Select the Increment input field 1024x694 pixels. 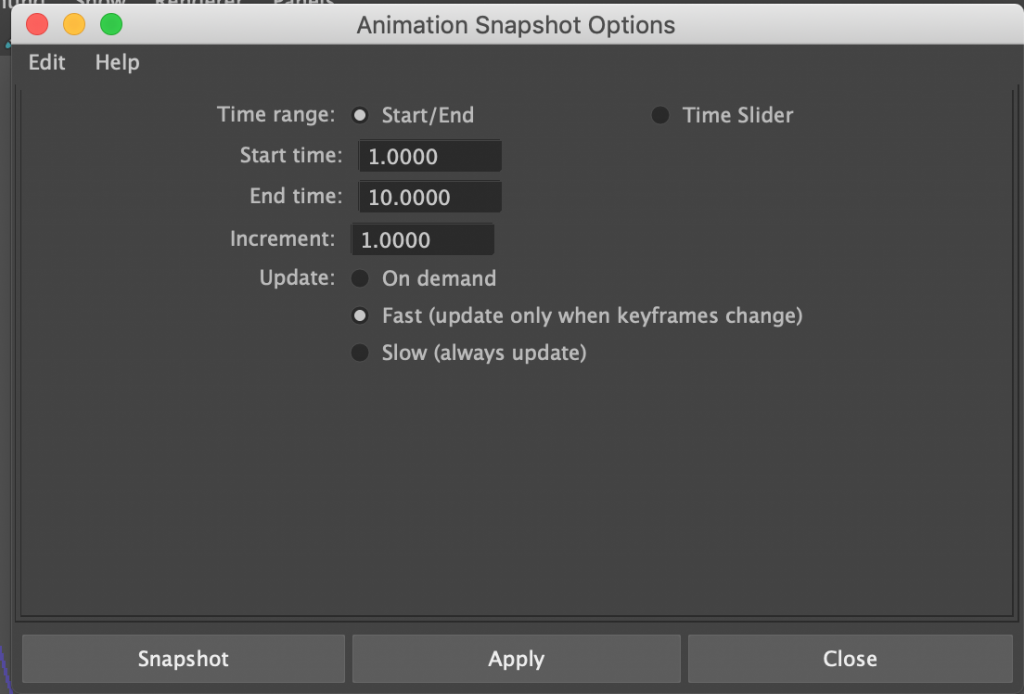tap(422, 239)
